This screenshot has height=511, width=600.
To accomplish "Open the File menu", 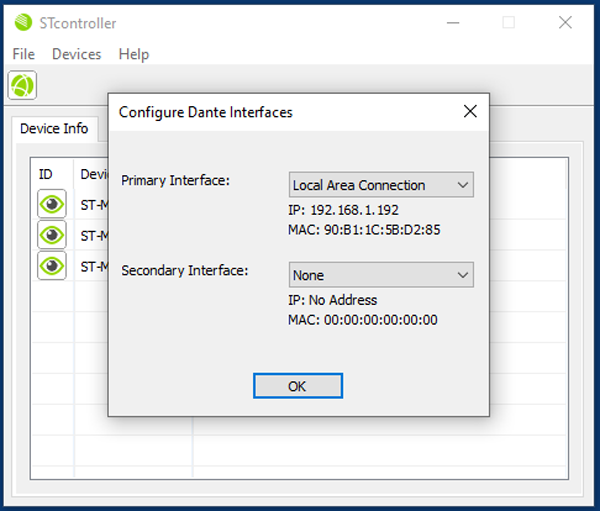I will click(x=23, y=54).
